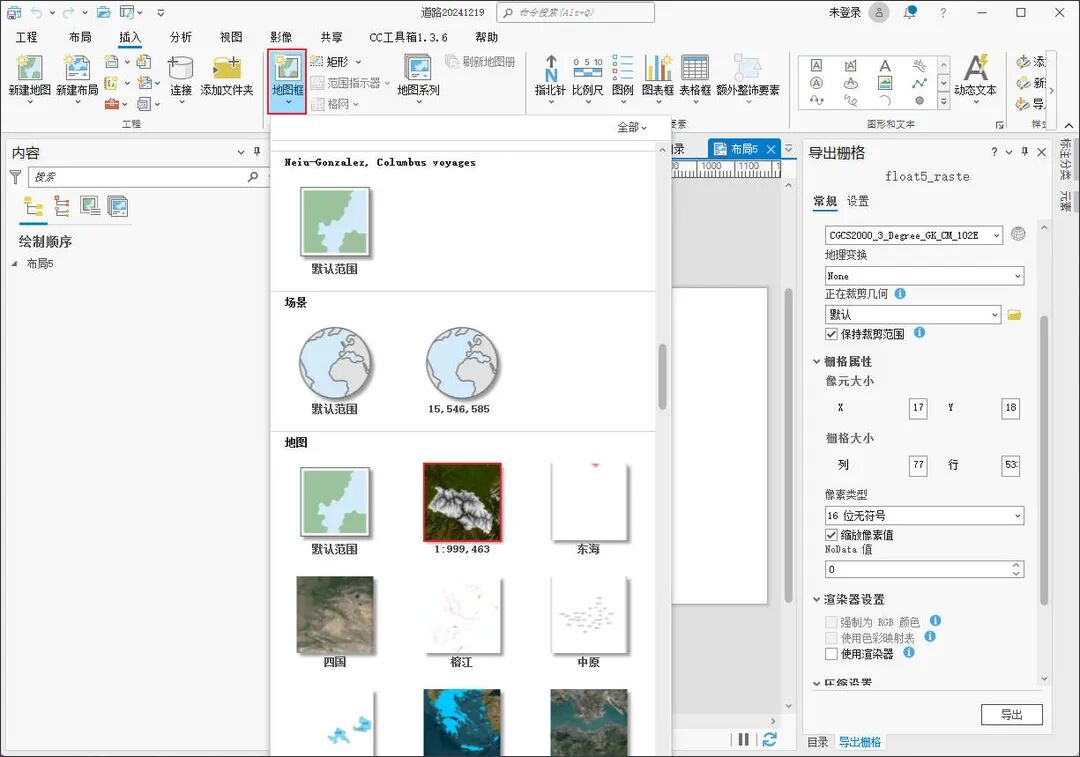Click the user account avatar icon
The image size is (1080, 757).
pyautogui.click(x=879, y=12)
